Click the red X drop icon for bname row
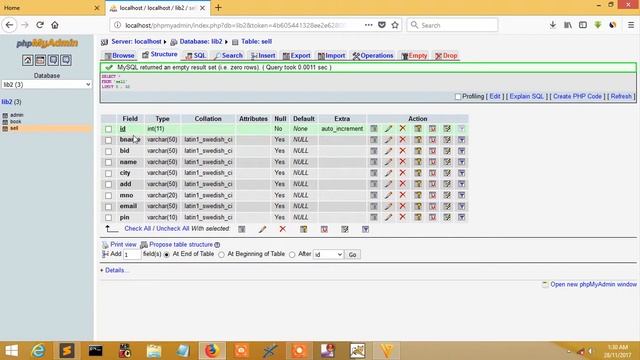Screen dimensions: 640x360 (403, 140)
